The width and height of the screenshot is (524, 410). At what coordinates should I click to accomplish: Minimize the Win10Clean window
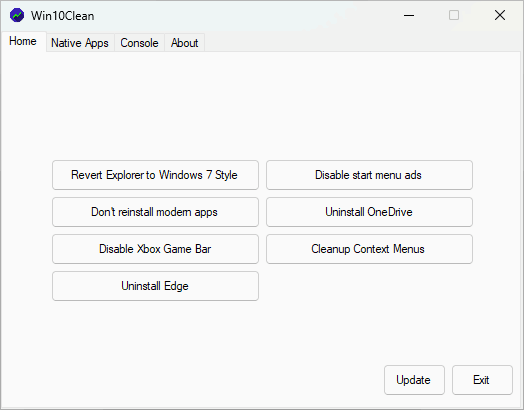(x=409, y=15)
